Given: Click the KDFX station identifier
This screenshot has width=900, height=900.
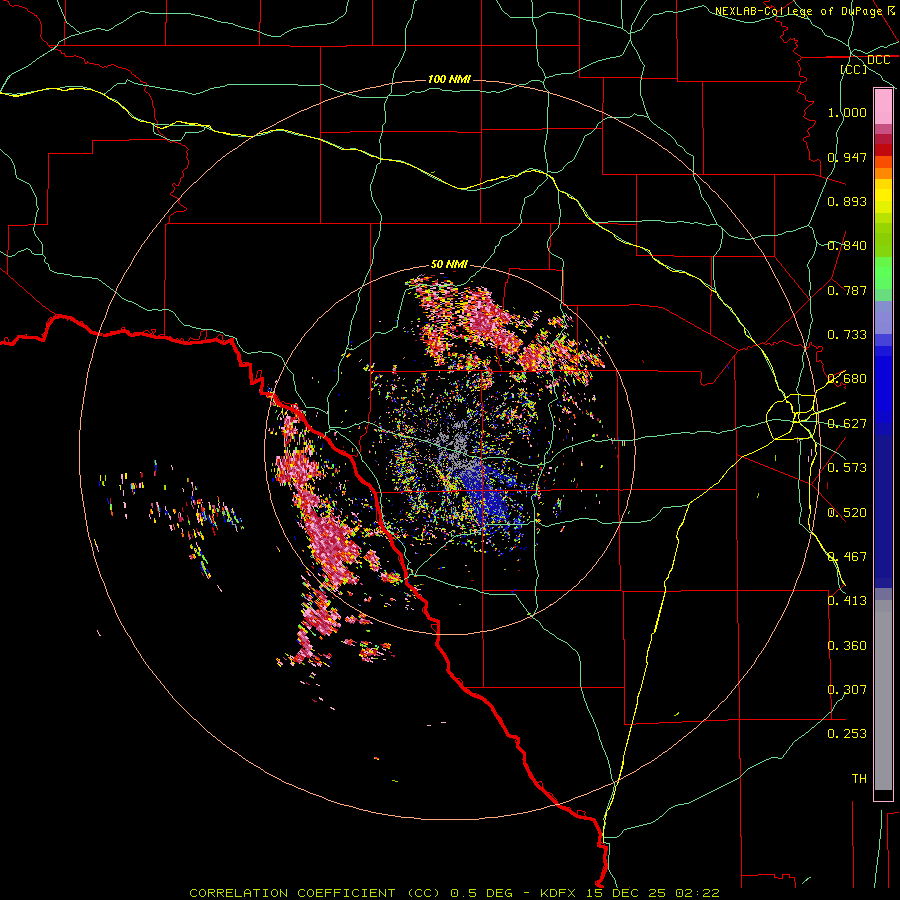Looking at the screenshot, I should coord(560,893).
